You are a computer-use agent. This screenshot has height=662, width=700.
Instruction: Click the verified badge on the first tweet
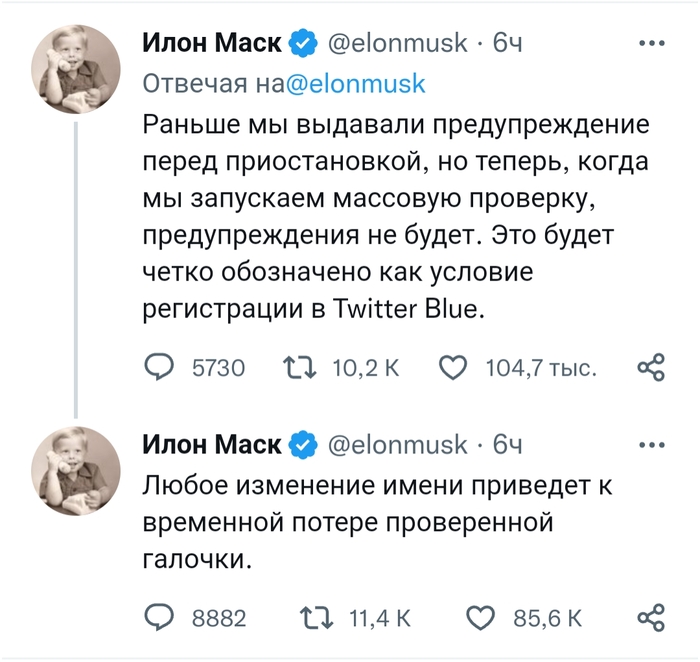(303, 43)
